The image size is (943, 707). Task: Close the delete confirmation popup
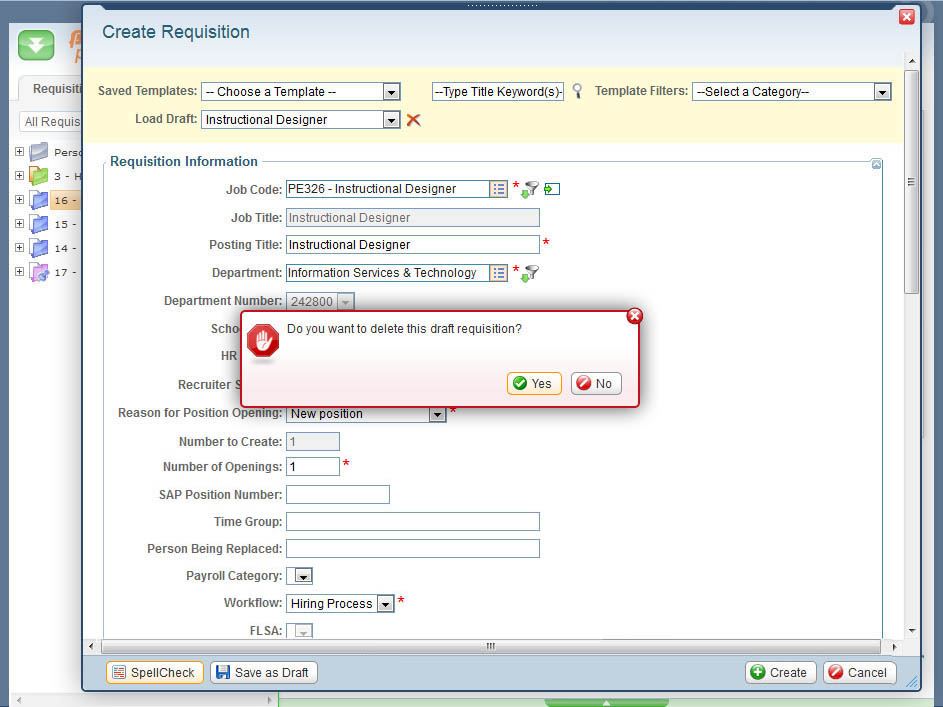coord(634,316)
